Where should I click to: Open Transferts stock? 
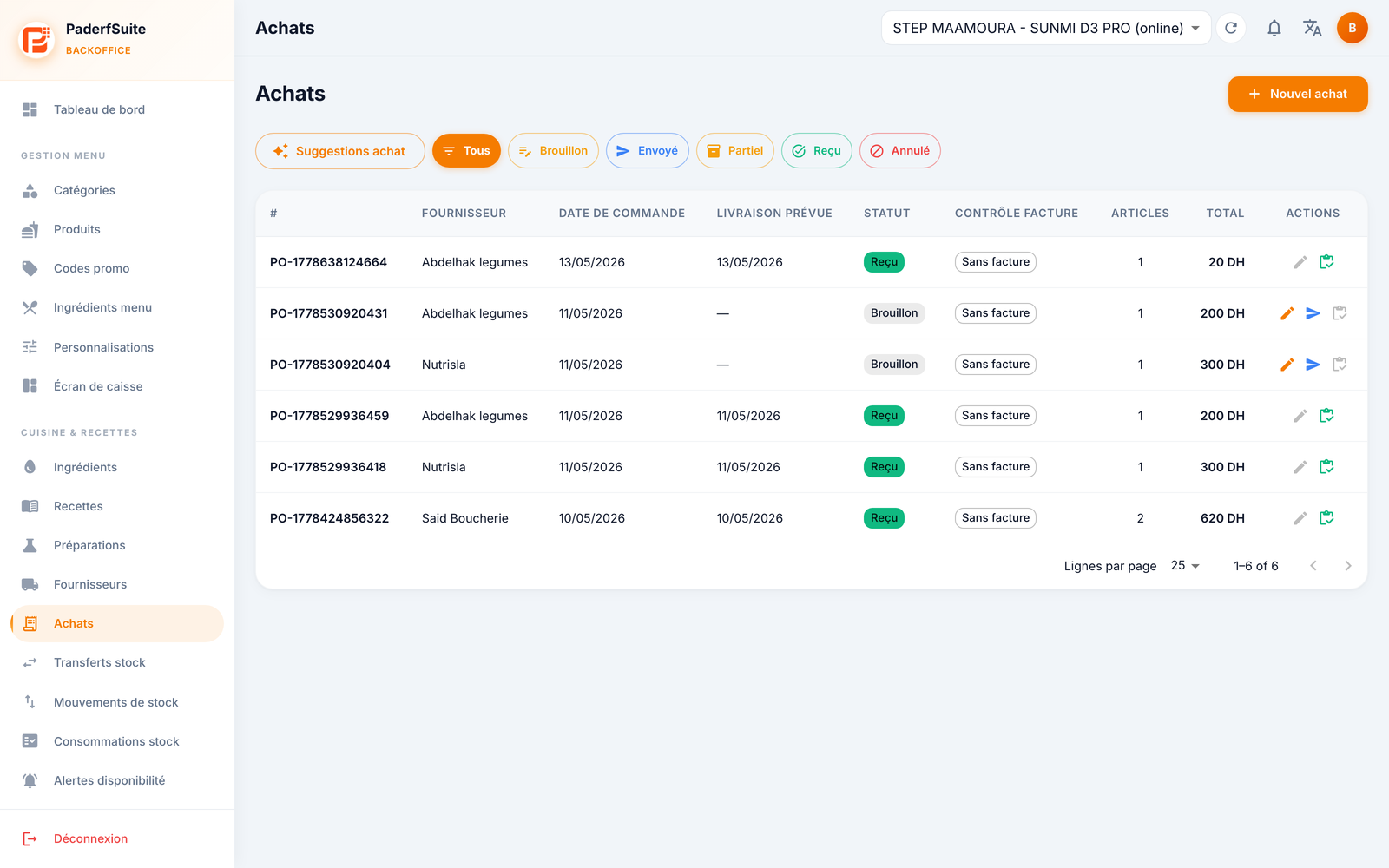coord(117,662)
